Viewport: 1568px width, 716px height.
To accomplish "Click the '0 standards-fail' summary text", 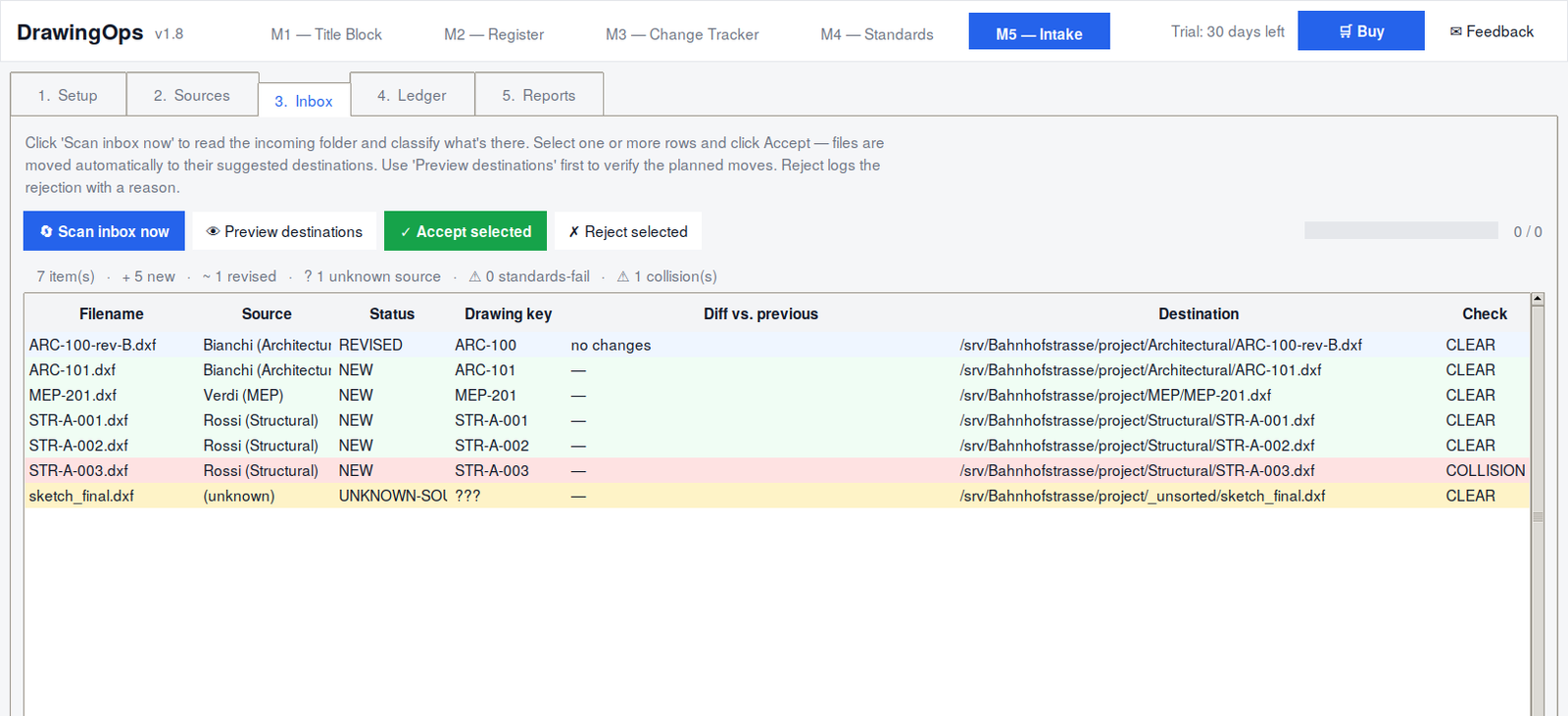I will coord(529,276).
